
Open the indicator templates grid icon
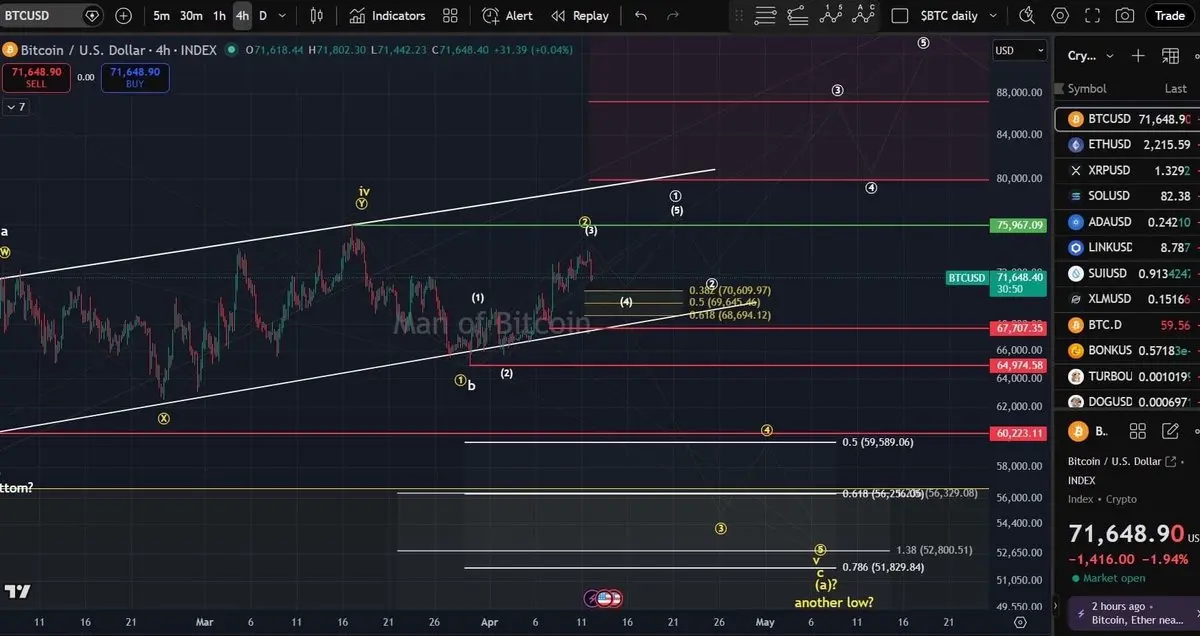450,16
